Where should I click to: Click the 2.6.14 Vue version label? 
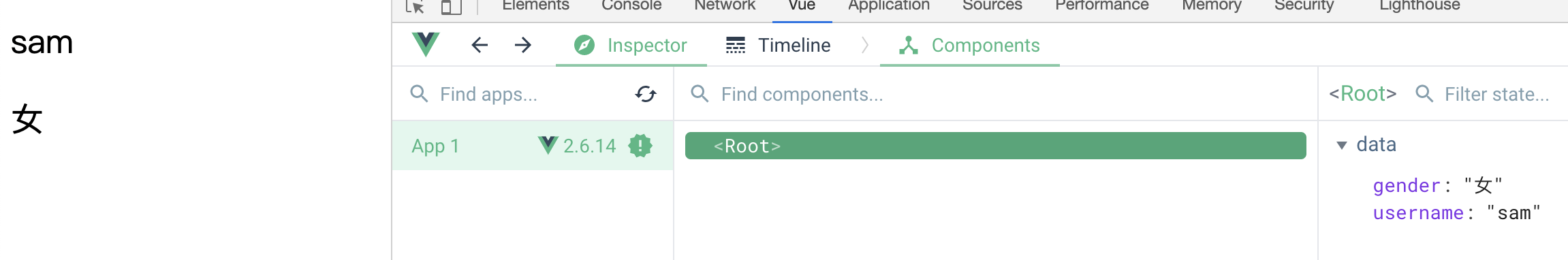(590, 146)
